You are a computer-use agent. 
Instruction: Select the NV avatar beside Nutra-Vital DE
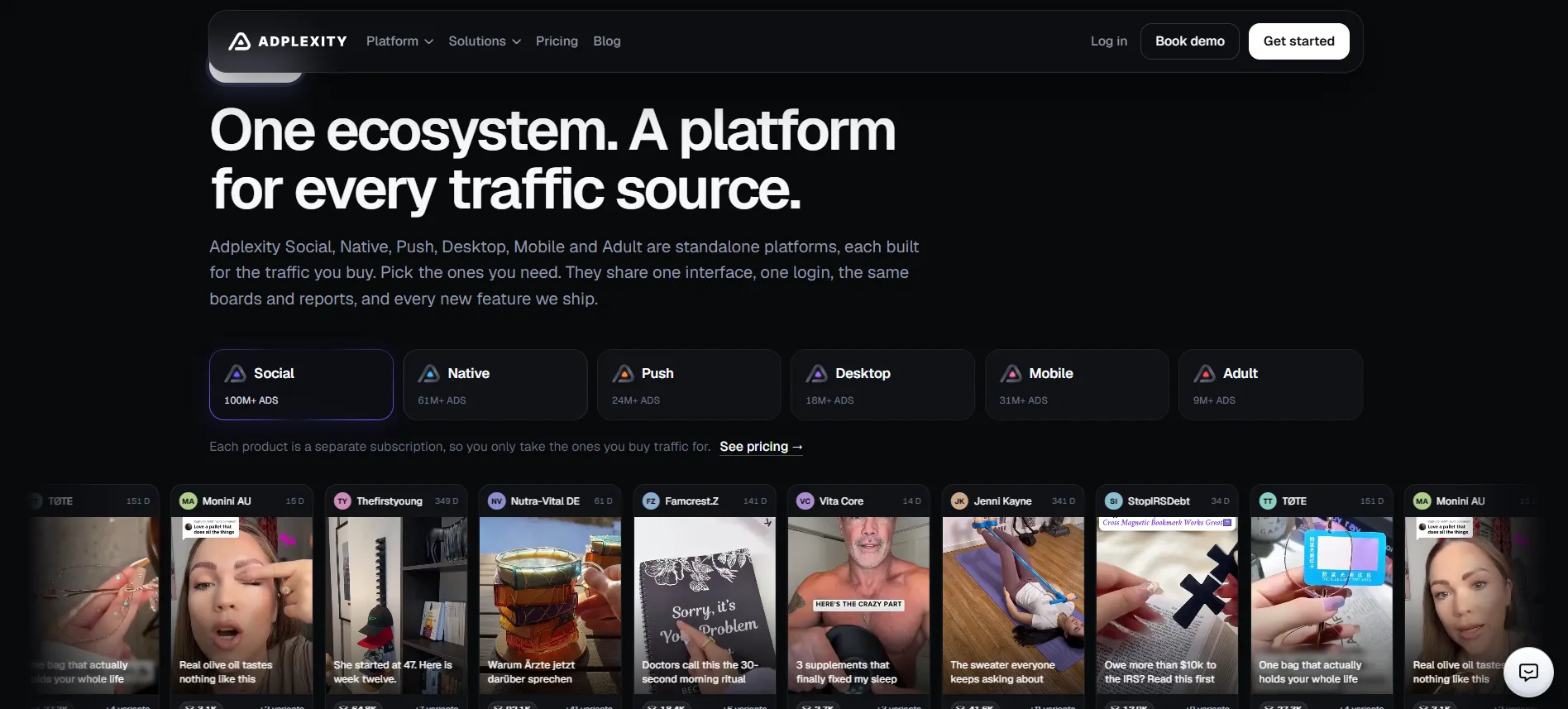click(x=496, y=501)
